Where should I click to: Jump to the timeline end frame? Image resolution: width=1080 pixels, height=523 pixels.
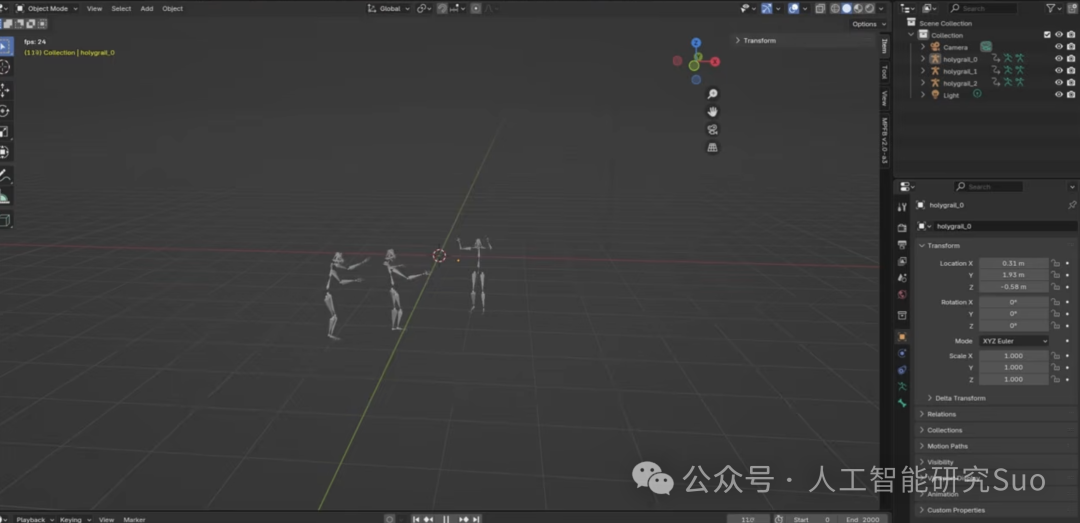477,519
